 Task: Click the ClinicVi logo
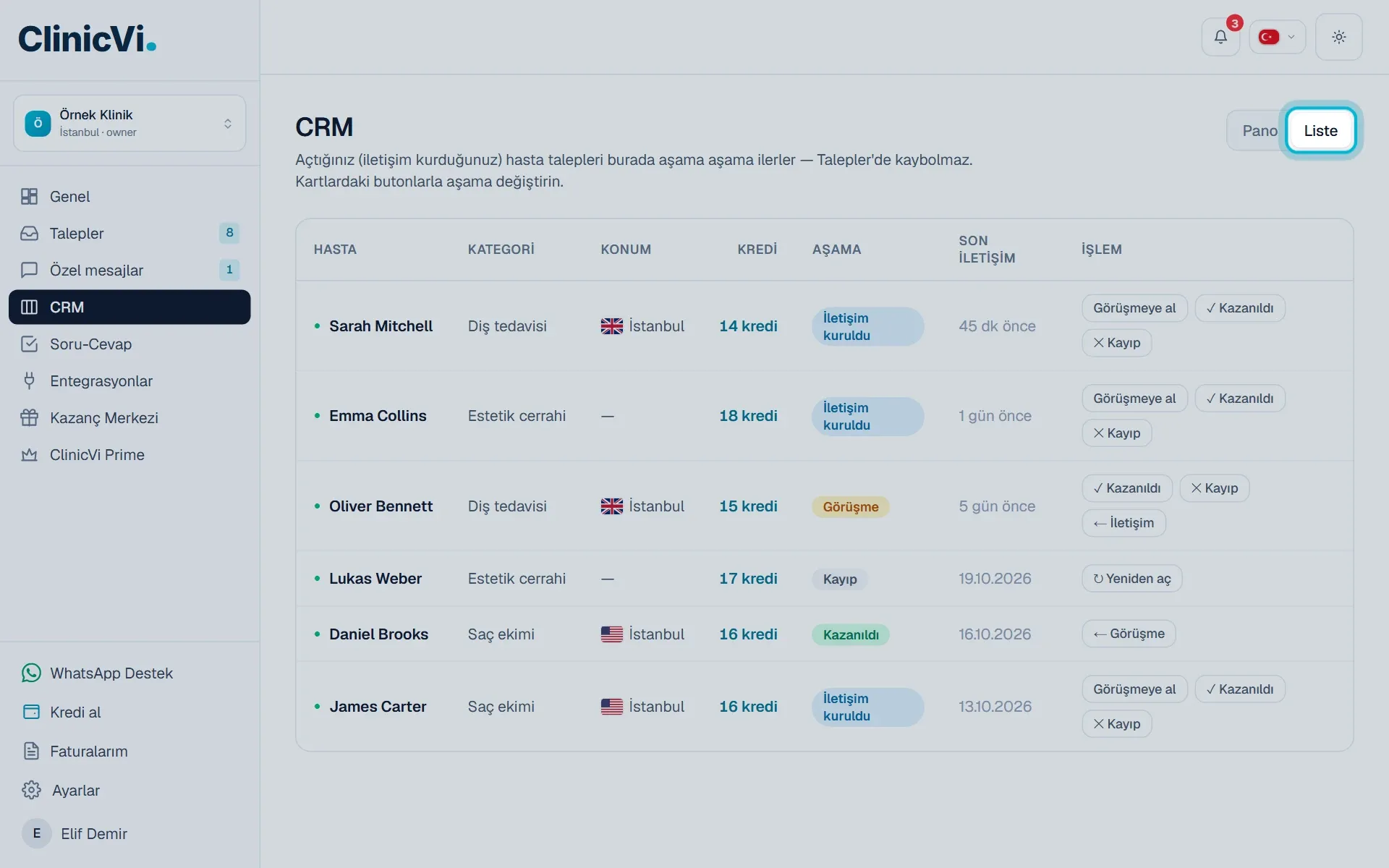87,39
